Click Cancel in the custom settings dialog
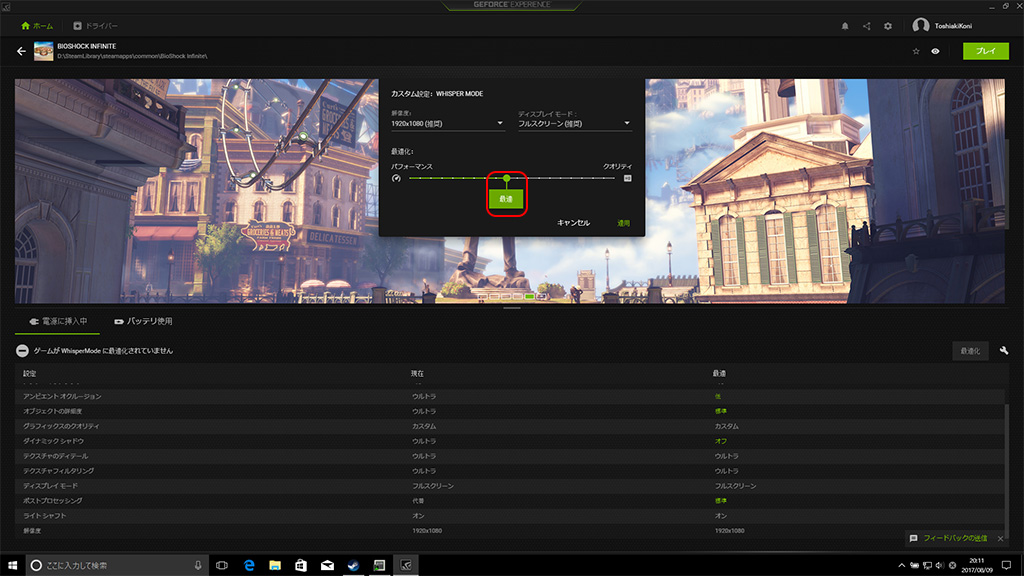Viewport: 1024px width, 576px height. [x=573, y=223]
